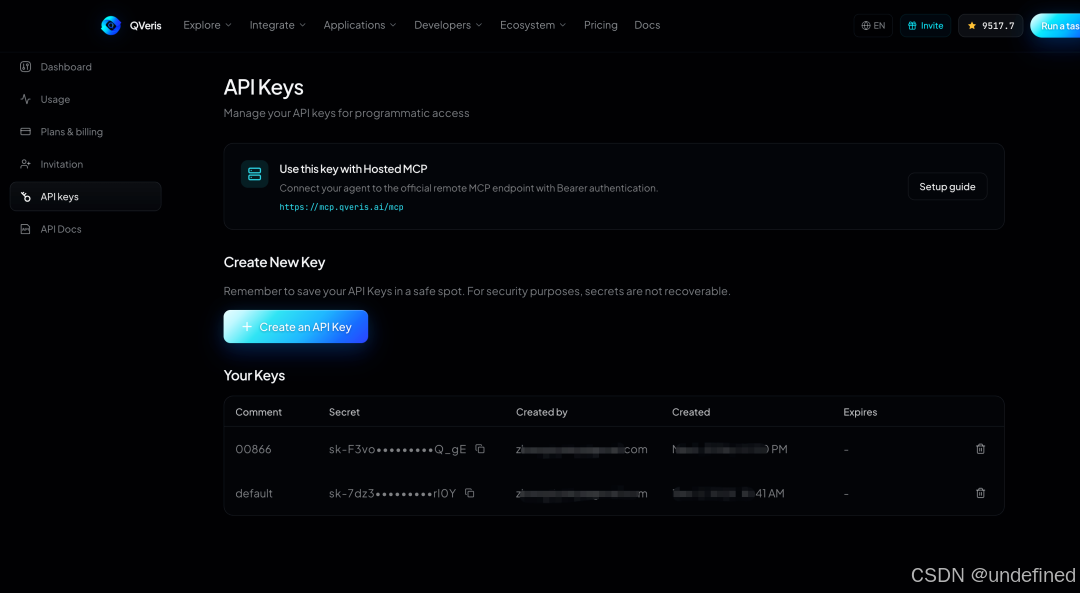Click the API Docs sidebar icon
The width and height of the screenshot is (1080, 593).
point(25,229)
